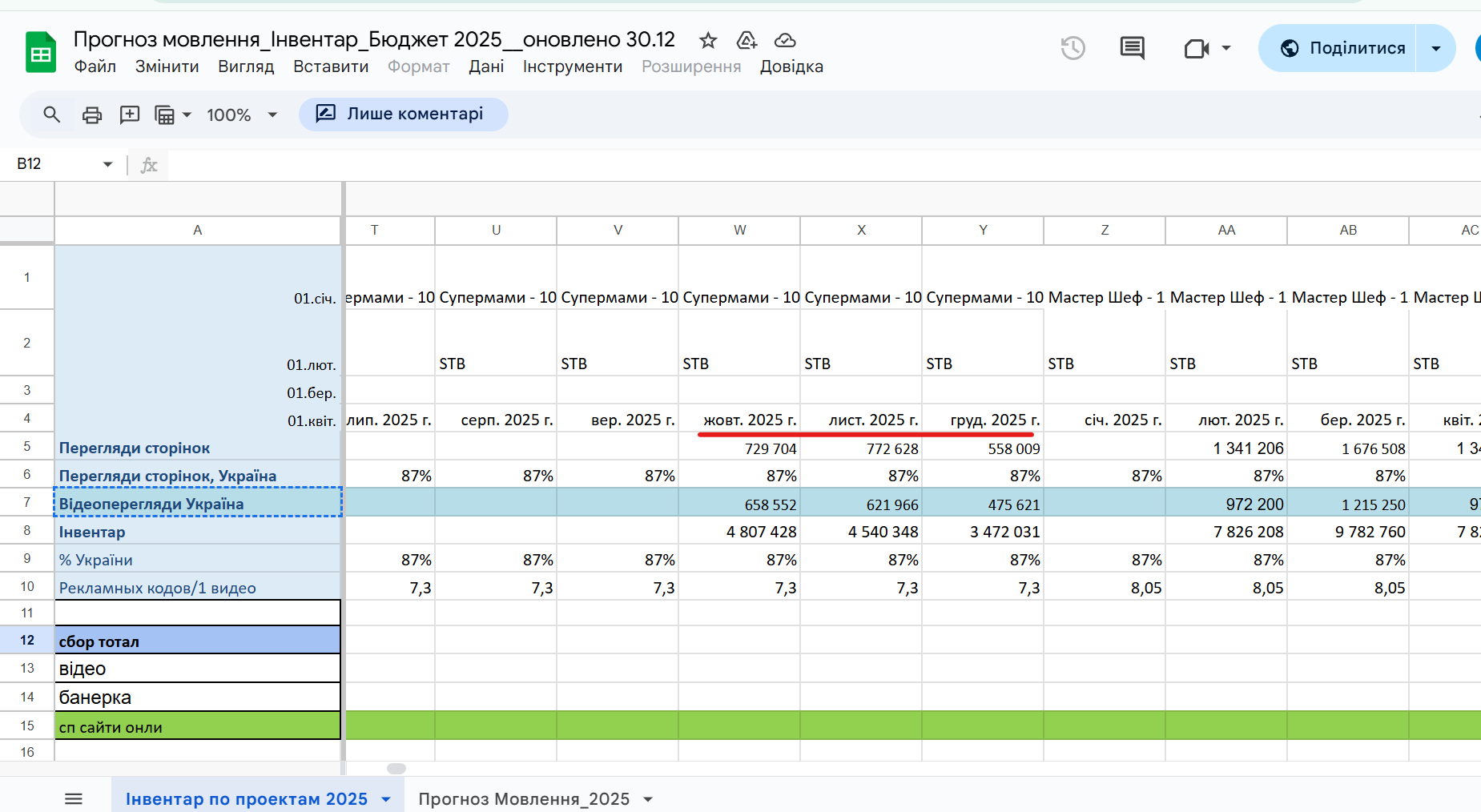
Task: Check the cloud document status icon
Action: [x=785, y=40]
